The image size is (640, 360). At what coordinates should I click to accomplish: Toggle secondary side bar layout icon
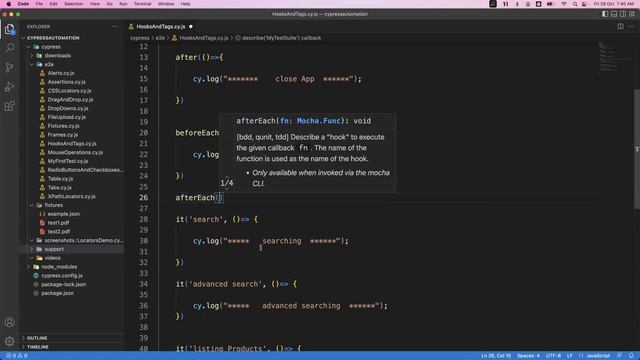(623, 14)
